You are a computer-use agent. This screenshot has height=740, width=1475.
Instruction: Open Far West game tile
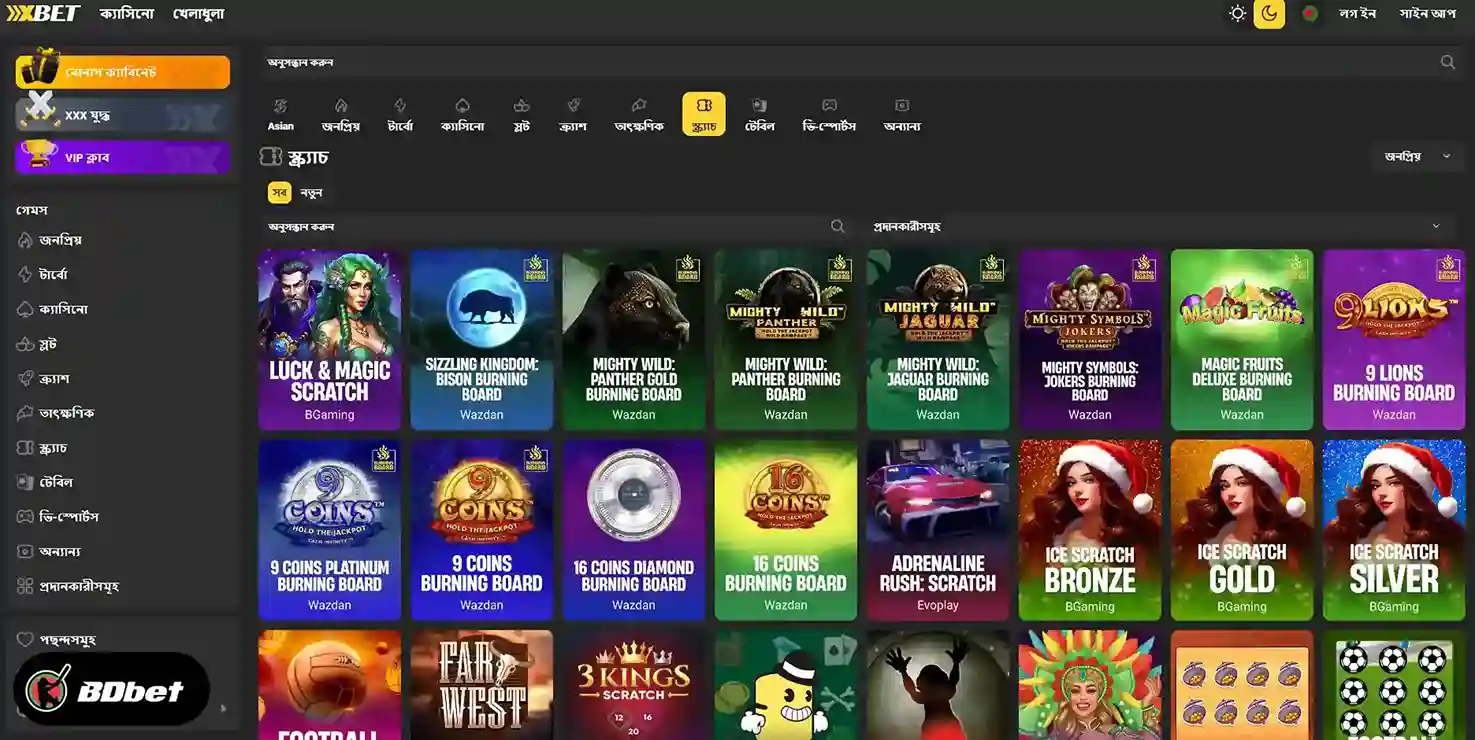[481, 685]
